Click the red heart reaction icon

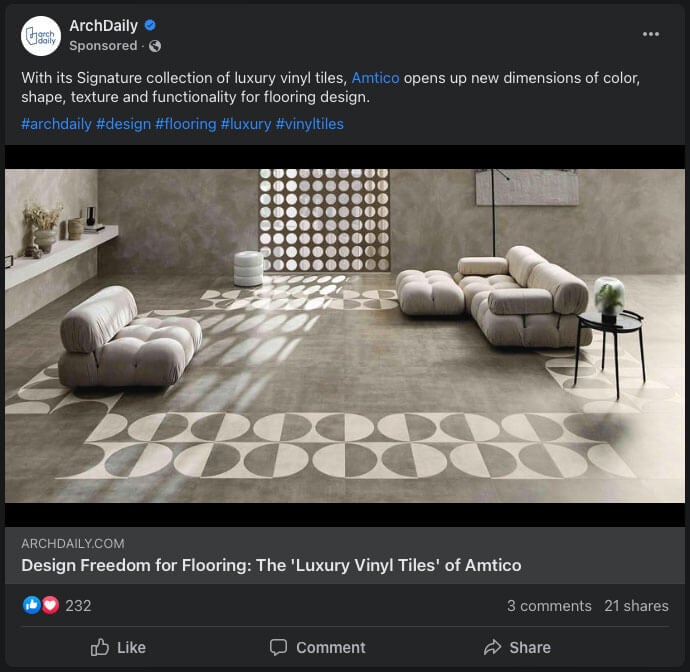click(49, 605)
